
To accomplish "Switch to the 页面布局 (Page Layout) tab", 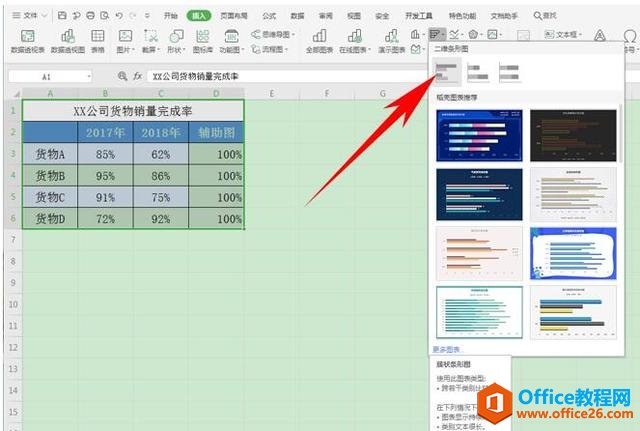I will tap(234, 16).
